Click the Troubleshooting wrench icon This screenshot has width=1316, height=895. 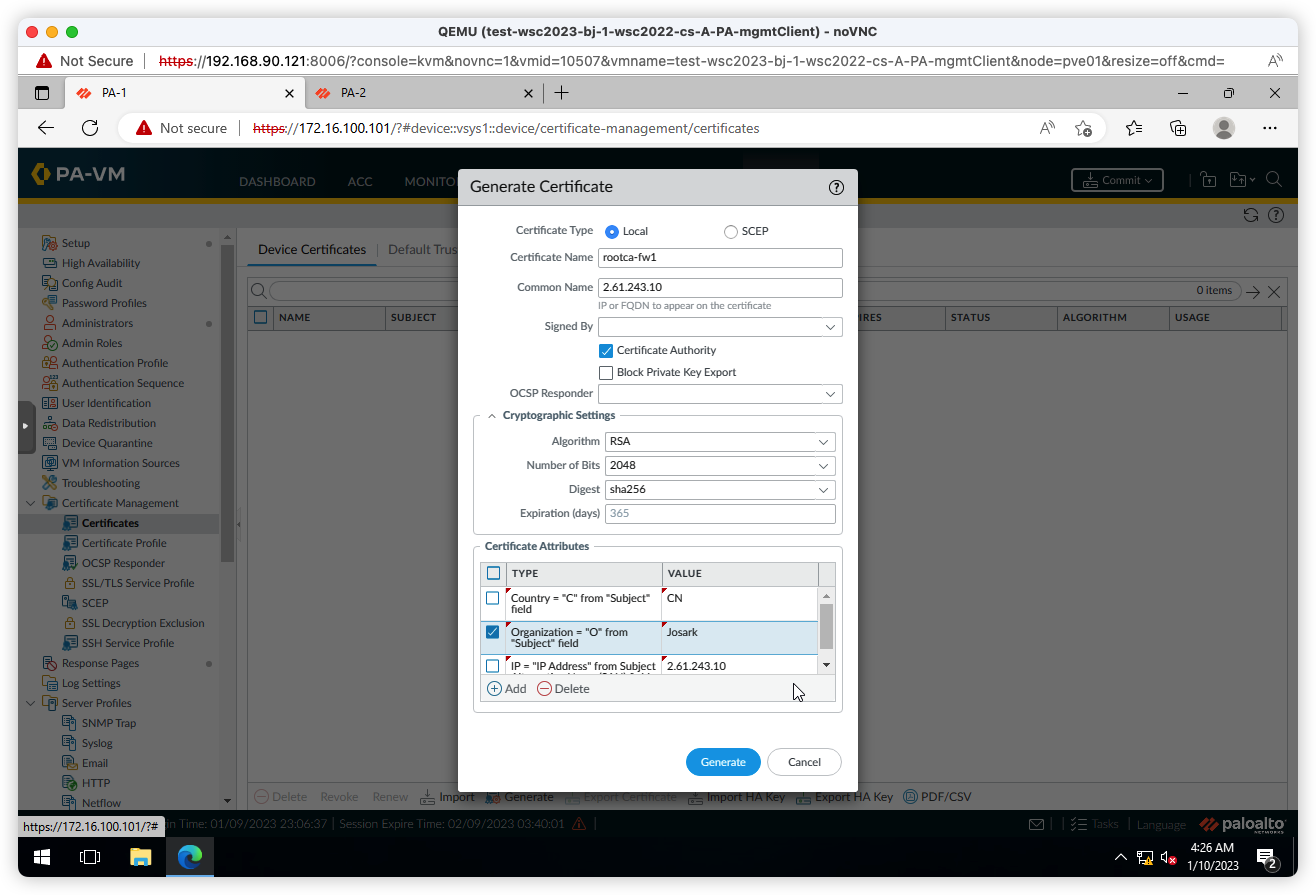coord(50,483)
